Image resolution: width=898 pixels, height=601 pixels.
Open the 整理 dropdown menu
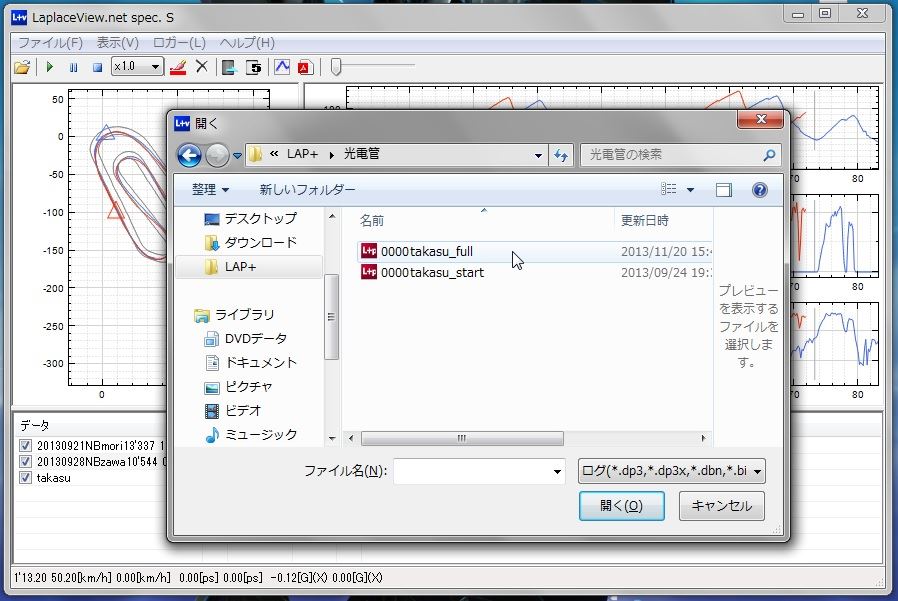point(210,190)
